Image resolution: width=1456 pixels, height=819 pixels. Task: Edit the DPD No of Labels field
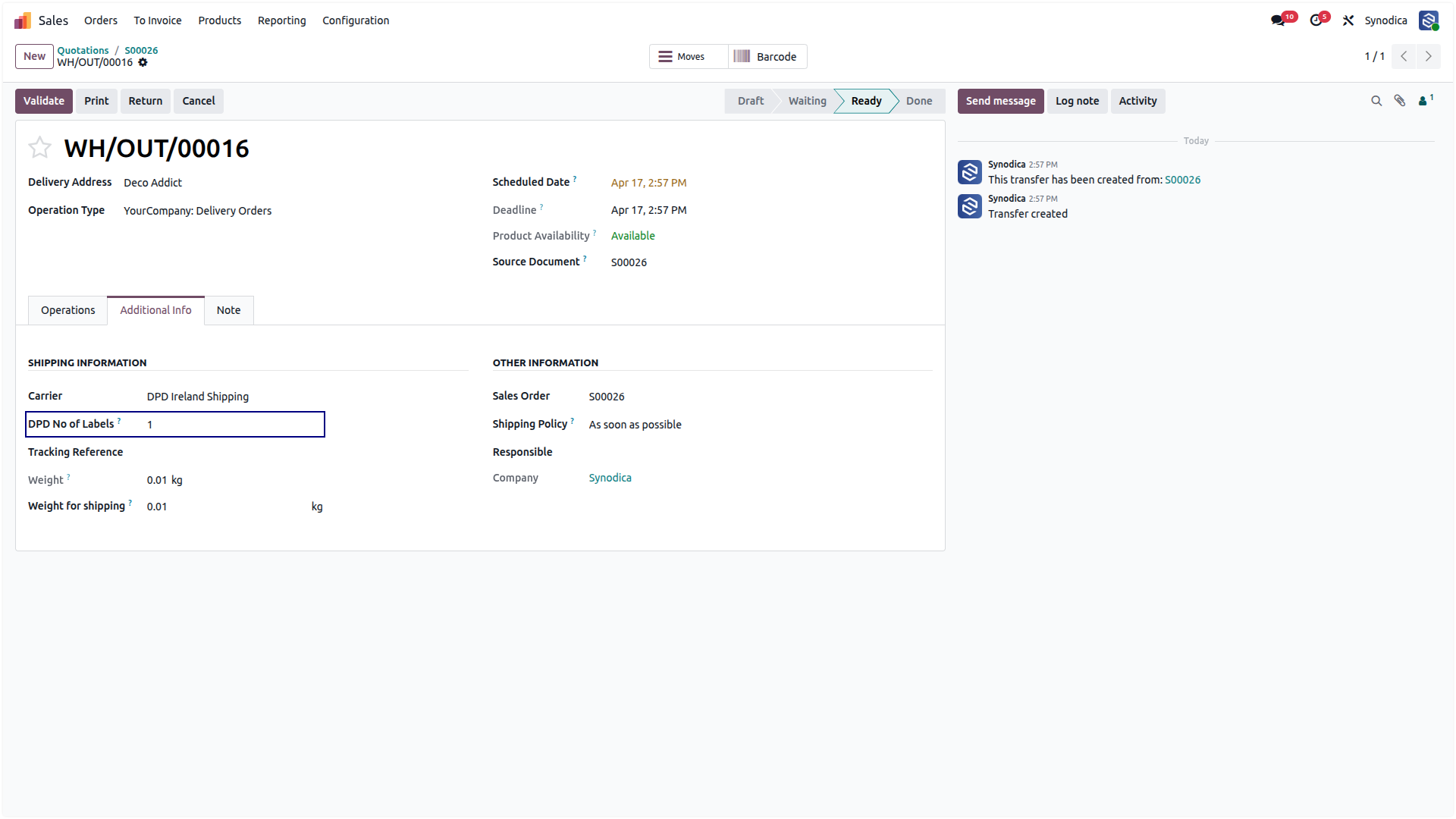coord(234,425)
